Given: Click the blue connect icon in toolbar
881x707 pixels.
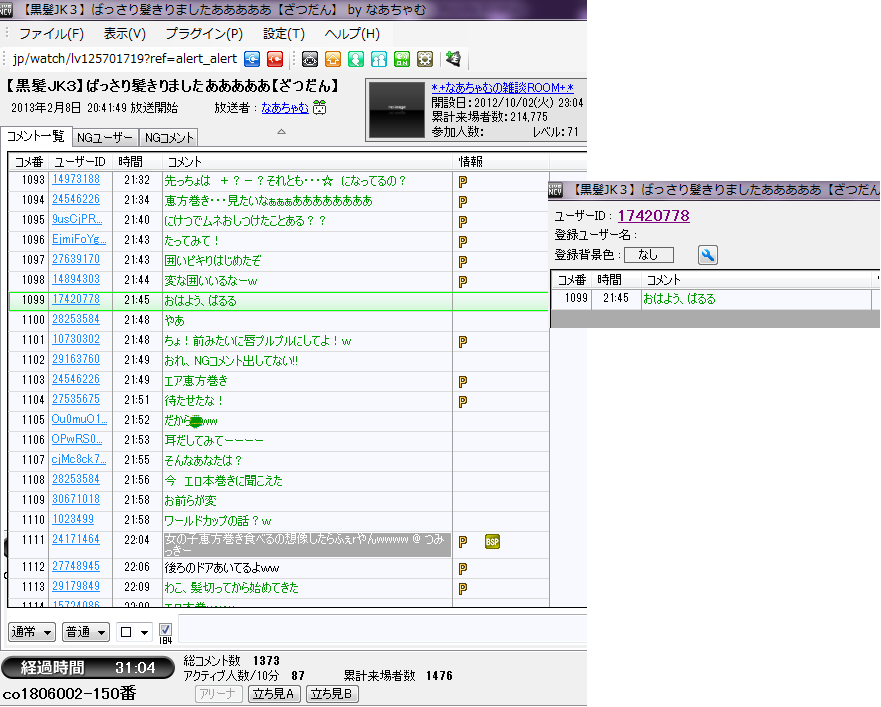Looking at the screenshot, I should tap(252, 58).
